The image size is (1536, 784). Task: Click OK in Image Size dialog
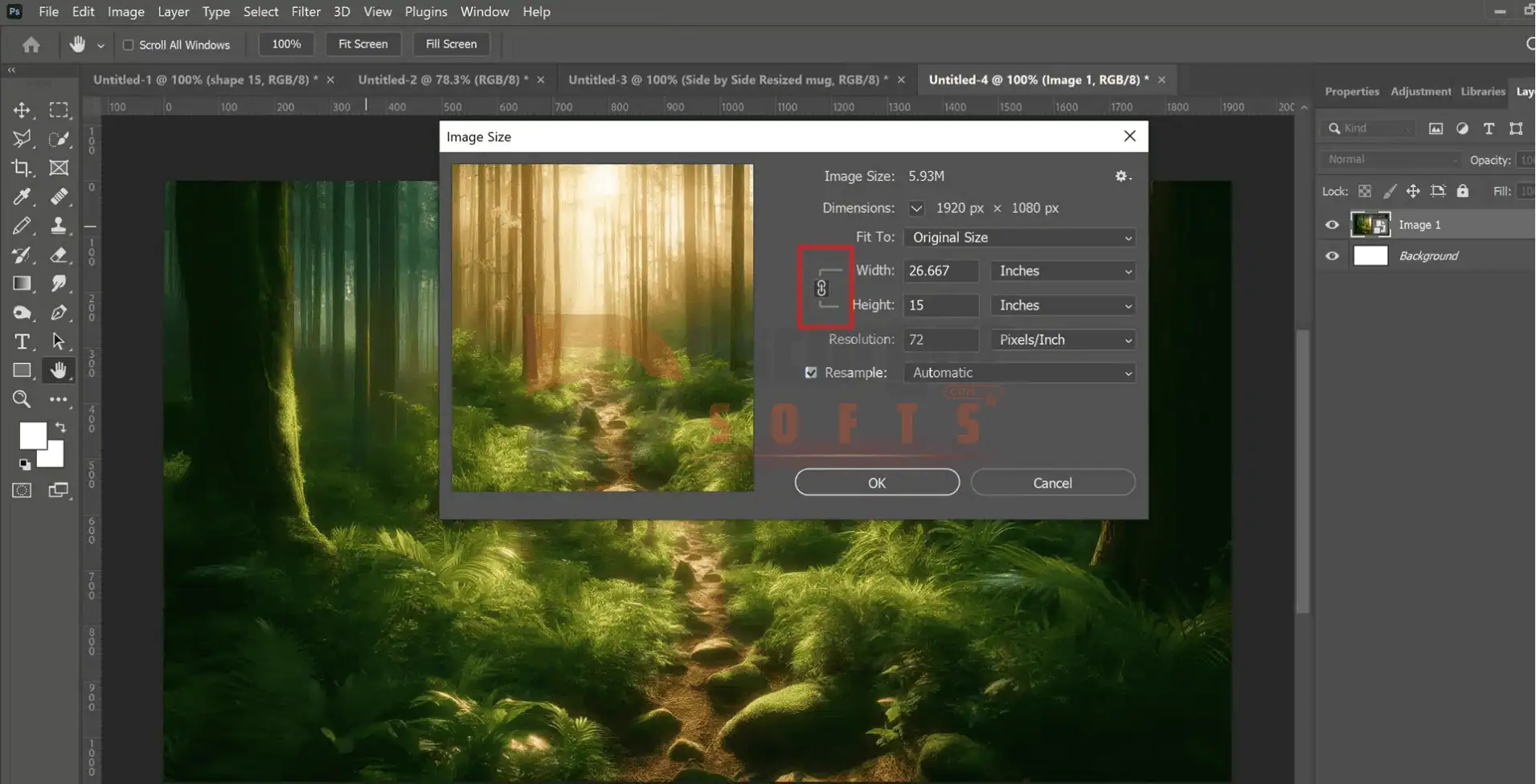877,483
